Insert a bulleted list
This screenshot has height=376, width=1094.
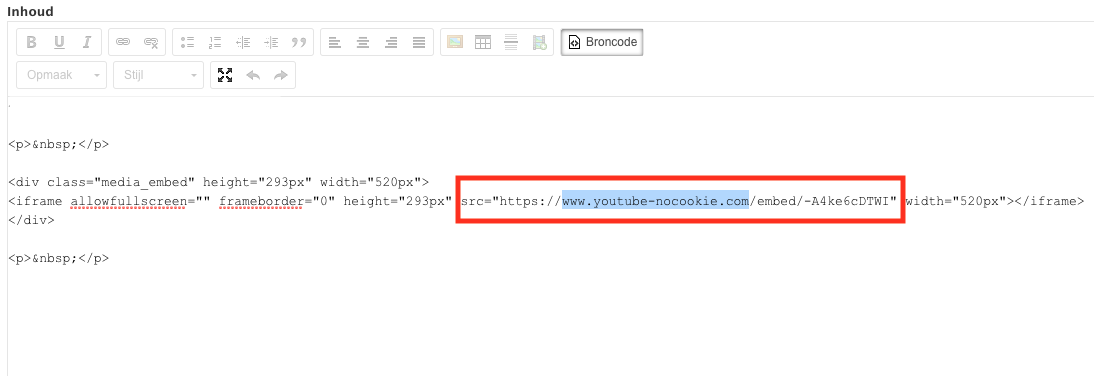187,42
